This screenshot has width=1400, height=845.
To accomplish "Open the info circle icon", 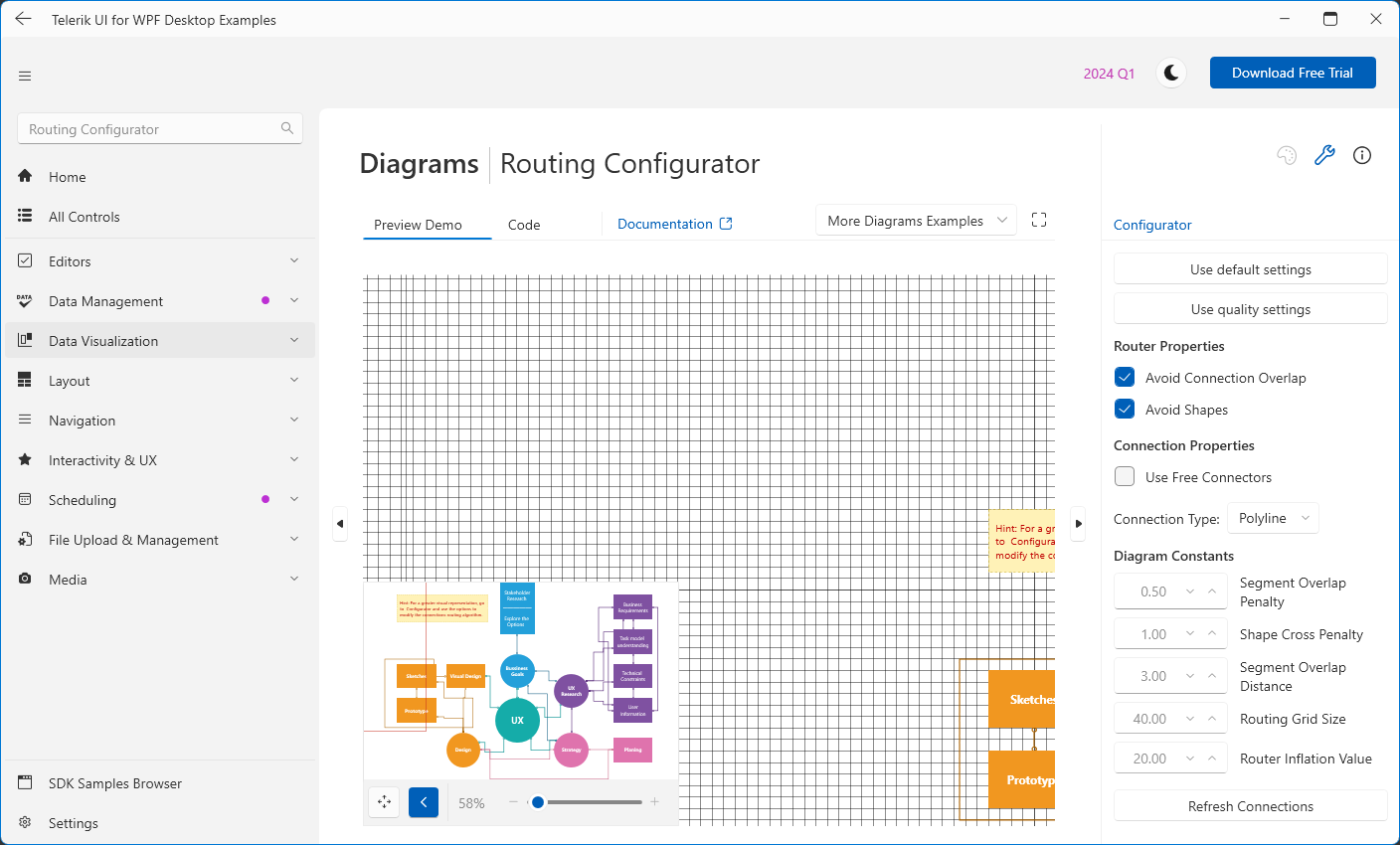I will click(1362, 155).
